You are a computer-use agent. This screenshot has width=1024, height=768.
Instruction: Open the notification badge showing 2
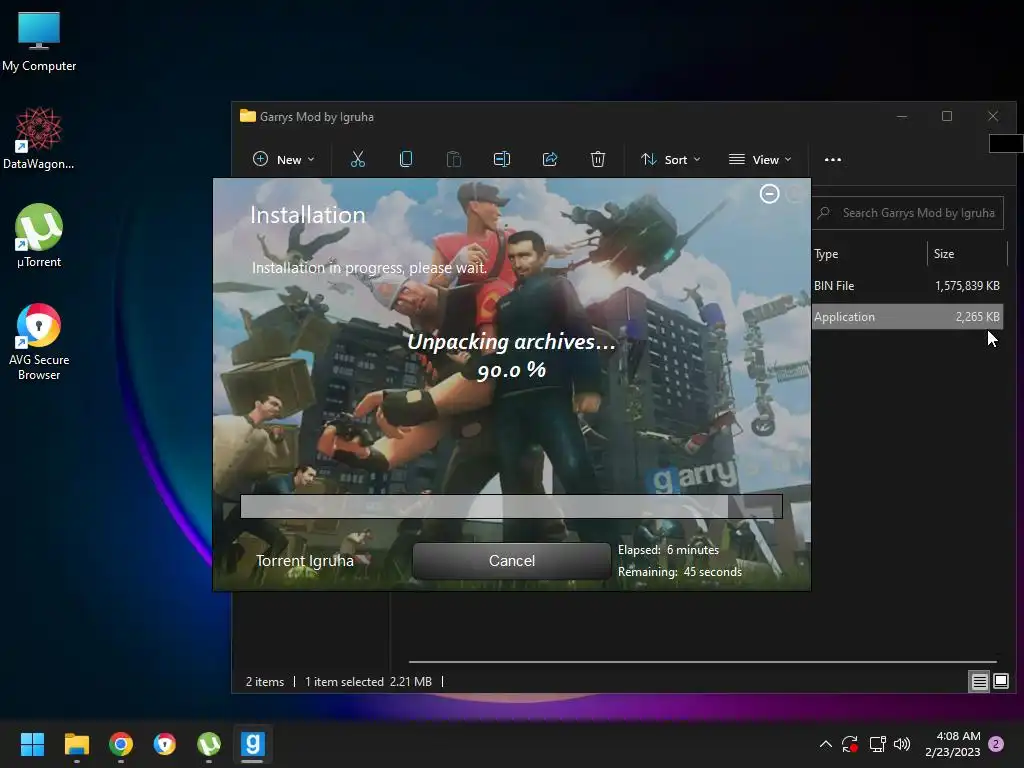click(x=996, y=744)
